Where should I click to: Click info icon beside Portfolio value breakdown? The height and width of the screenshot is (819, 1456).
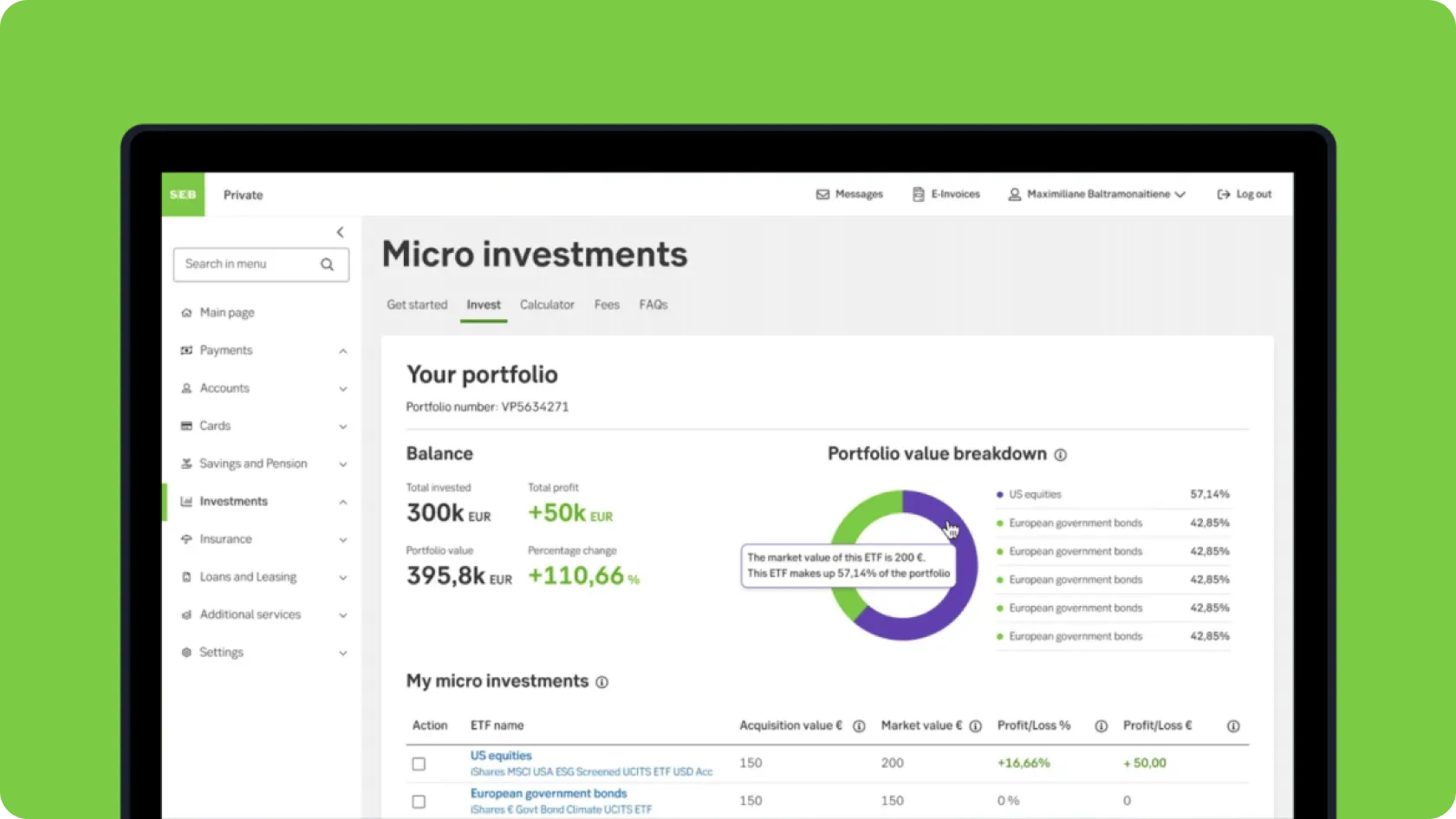coord(1060,455)
